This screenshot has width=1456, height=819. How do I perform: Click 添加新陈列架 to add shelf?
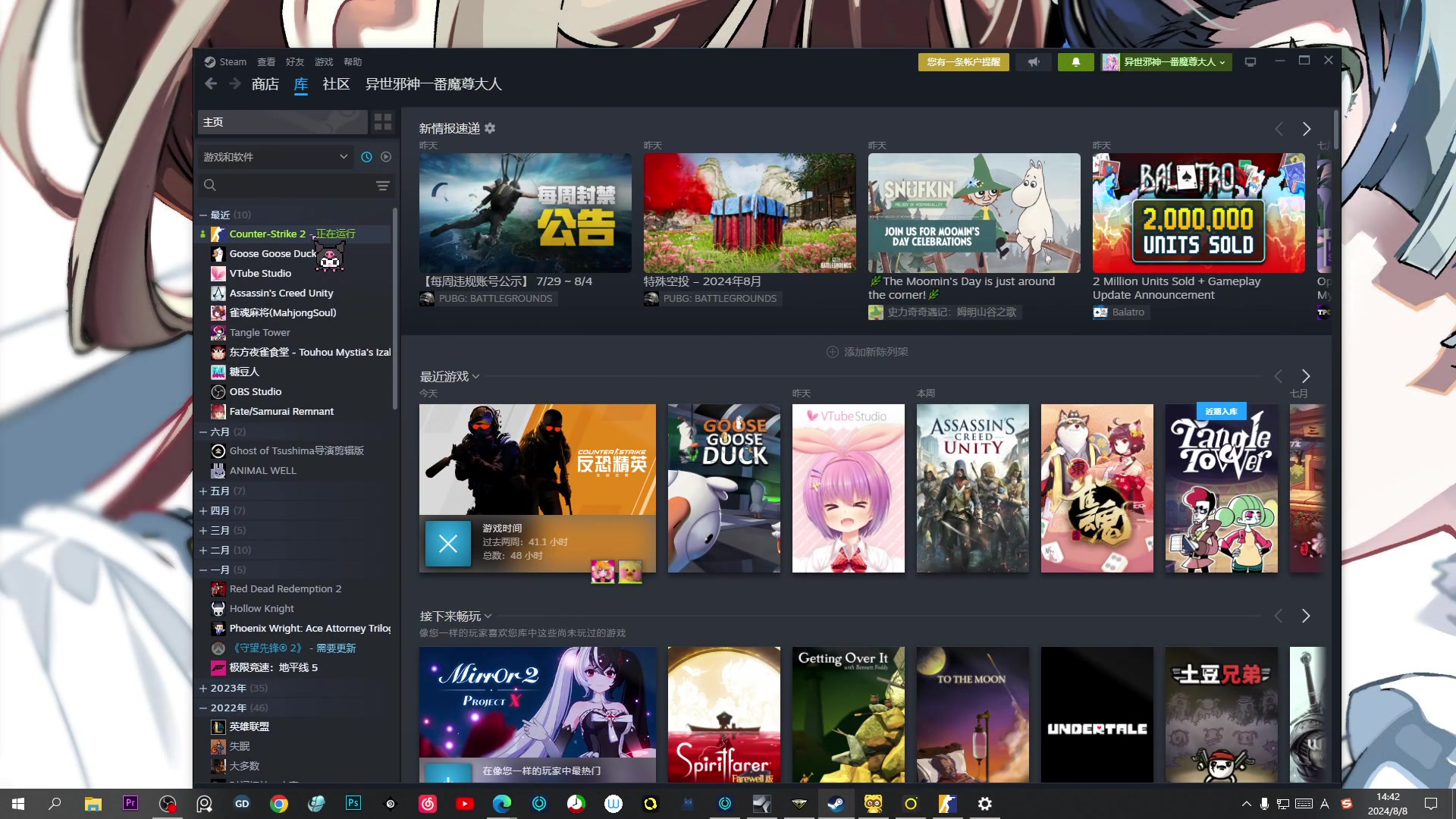[867, 352]
